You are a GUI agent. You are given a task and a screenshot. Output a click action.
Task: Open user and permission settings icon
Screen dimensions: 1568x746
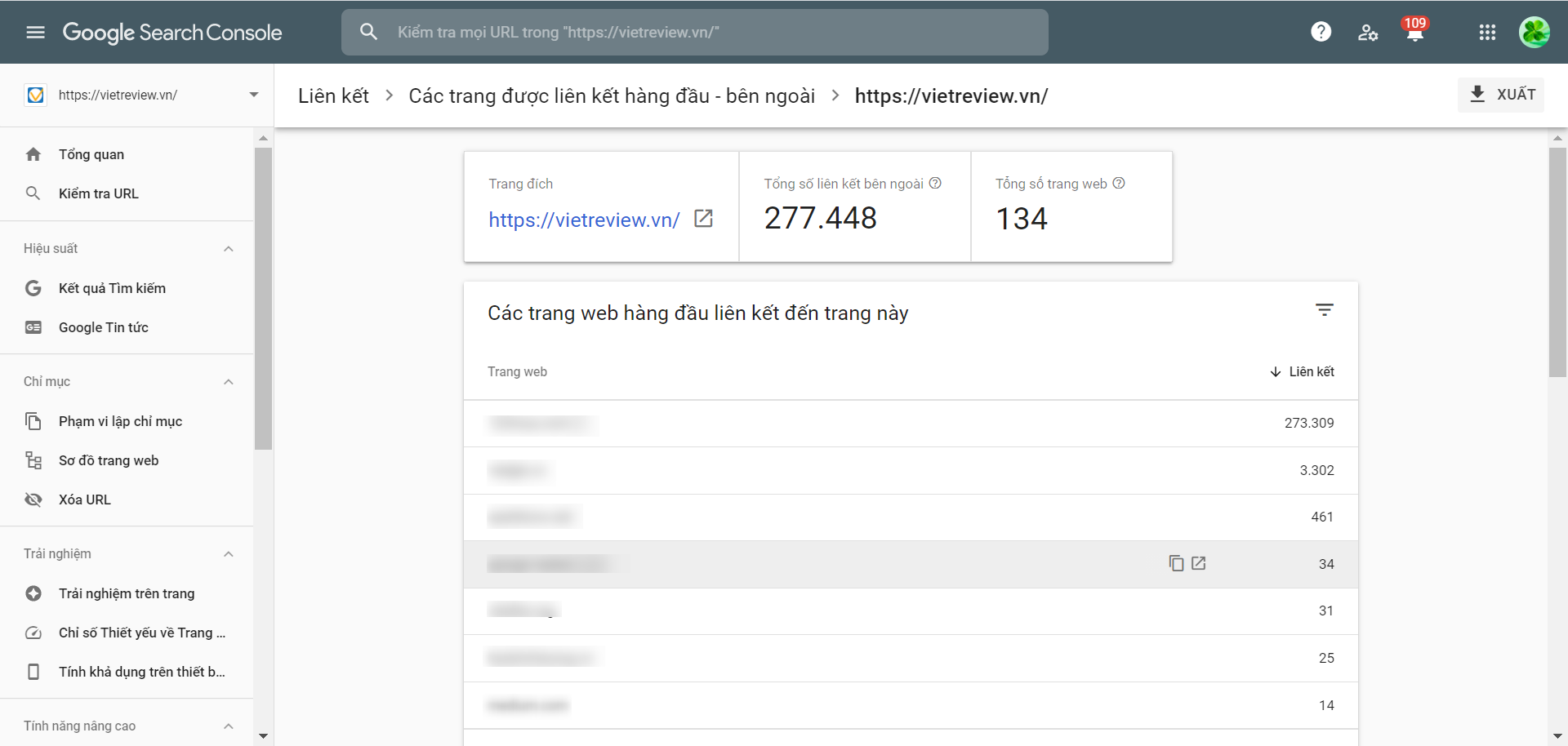(1368, 33)
